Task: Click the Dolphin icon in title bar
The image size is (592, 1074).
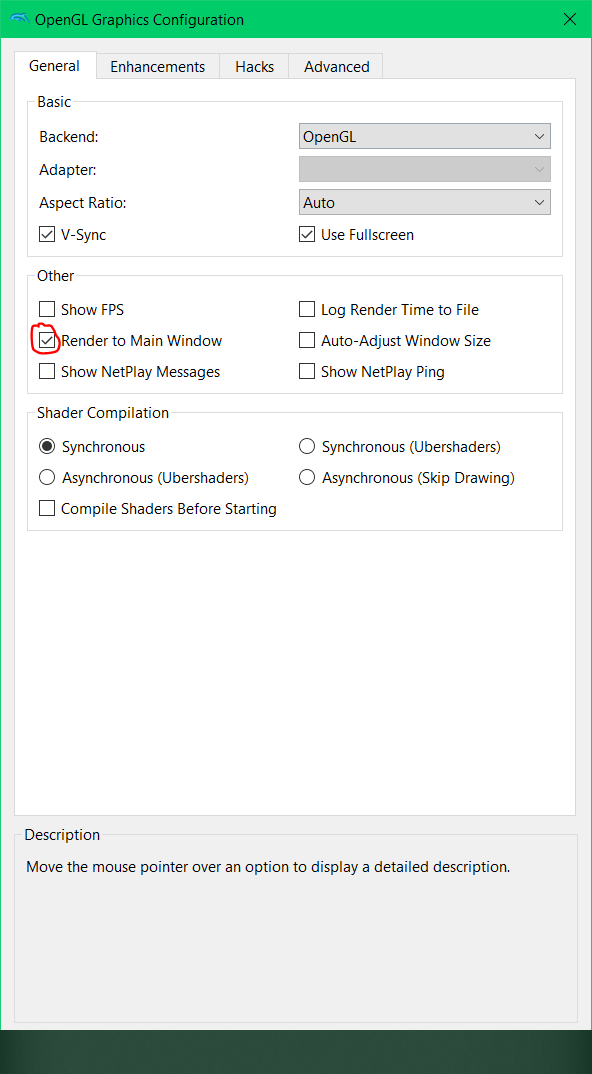Action: point(20,19)
